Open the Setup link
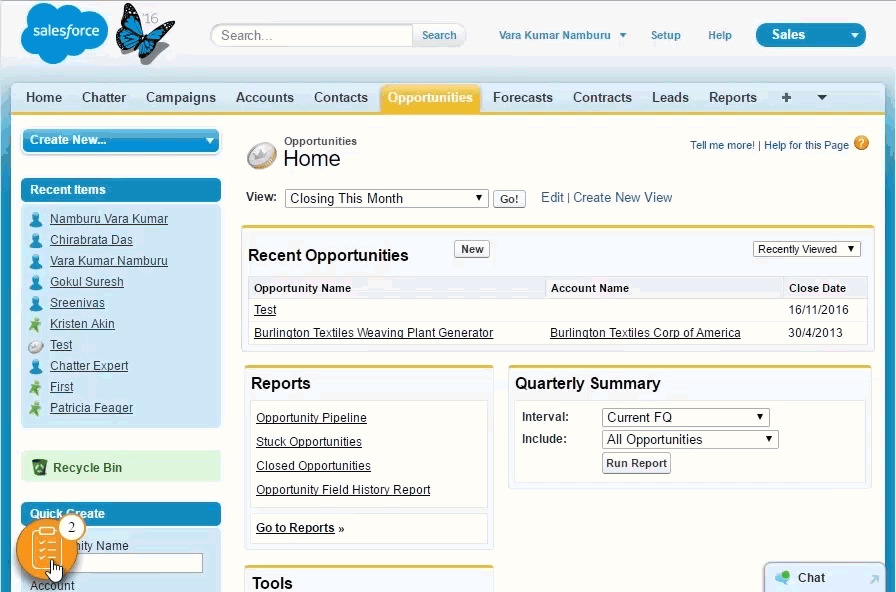This screenshot has width=896, height=592. [666, 35]
